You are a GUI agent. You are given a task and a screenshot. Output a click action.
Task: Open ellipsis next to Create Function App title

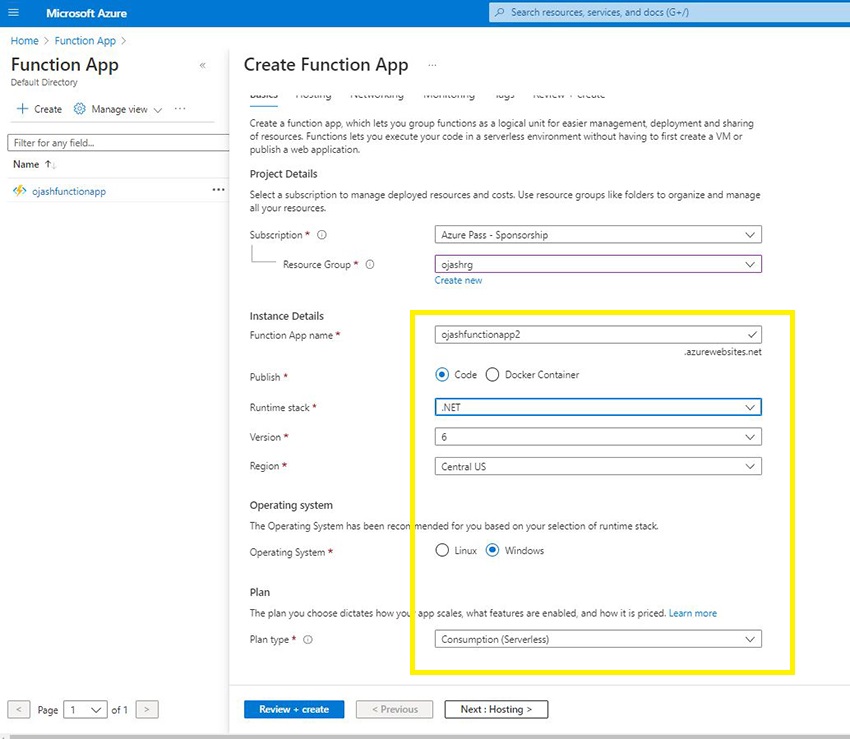[432, 65]
